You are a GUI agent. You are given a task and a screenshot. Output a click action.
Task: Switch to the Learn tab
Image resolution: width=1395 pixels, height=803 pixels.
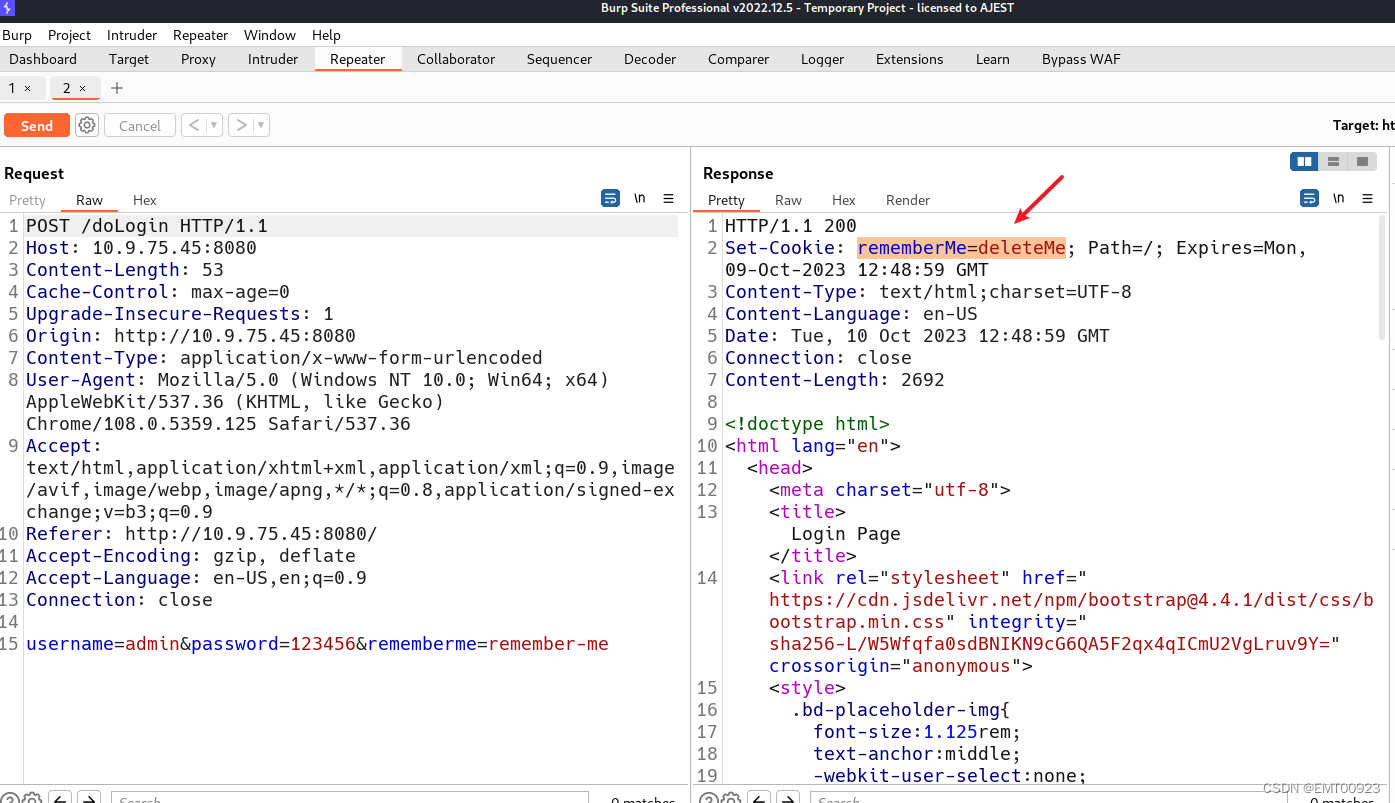pyautogui.click(x=992, y=59)
